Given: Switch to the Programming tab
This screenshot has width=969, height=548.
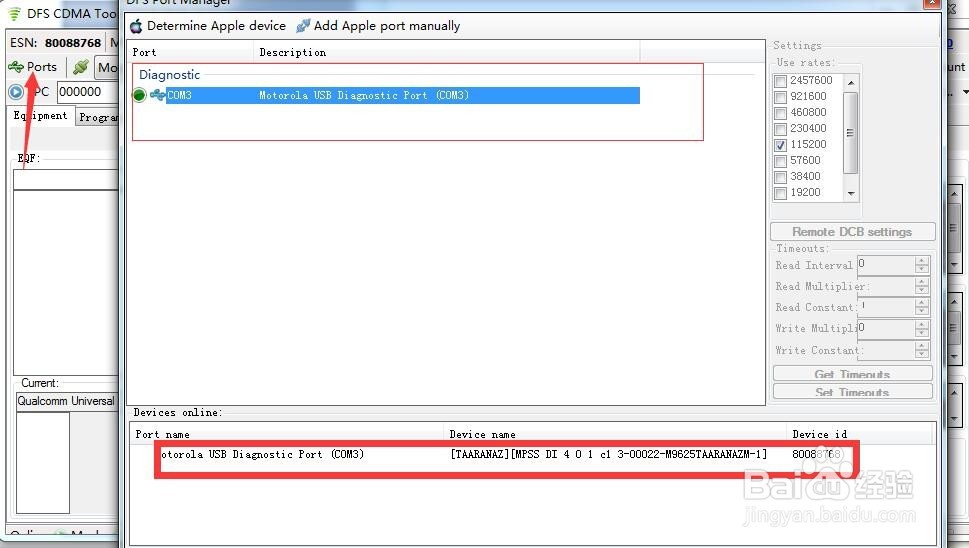Looking at the screenshot, I should coord(98,117).
